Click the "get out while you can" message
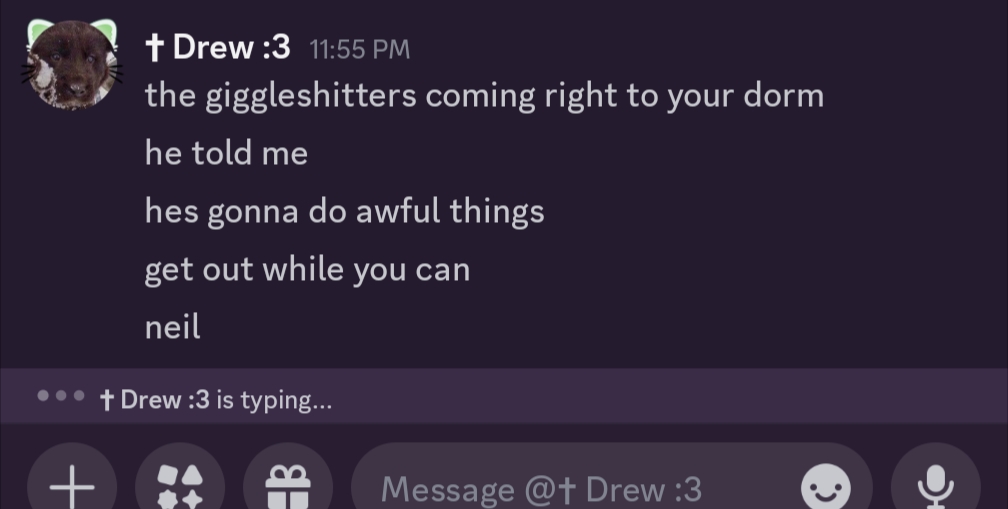Screen dimensions: 1008x509 307,269
